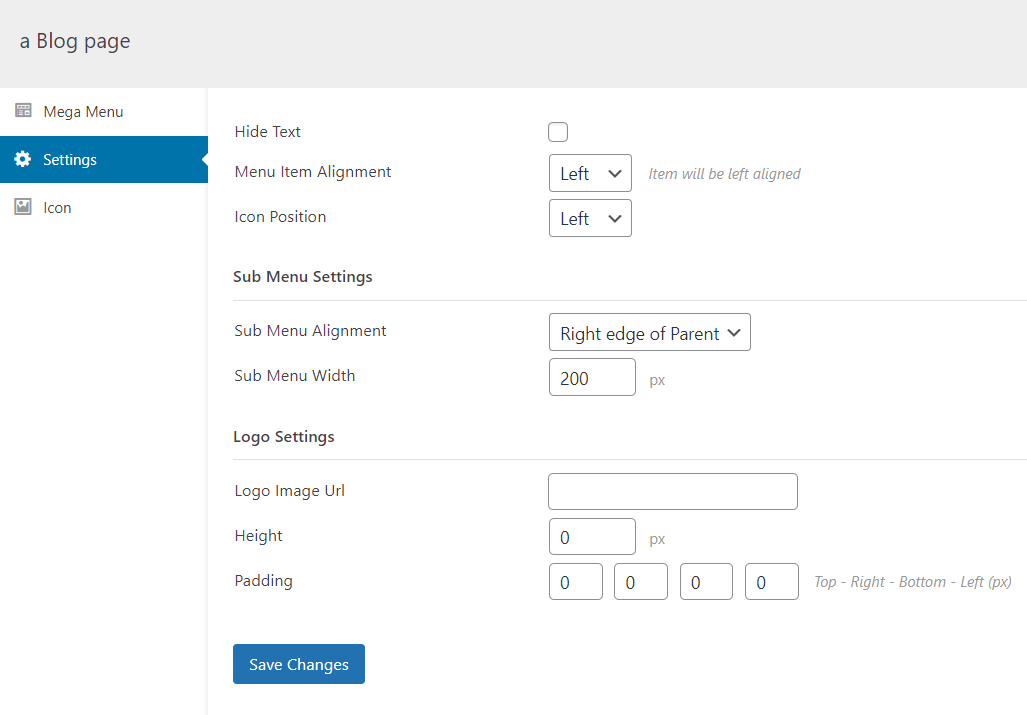Image resolution: width=1027 pixels, height=715 pixels.
Task: Click the 'Icon Position' label
Action: coord(280,217)
